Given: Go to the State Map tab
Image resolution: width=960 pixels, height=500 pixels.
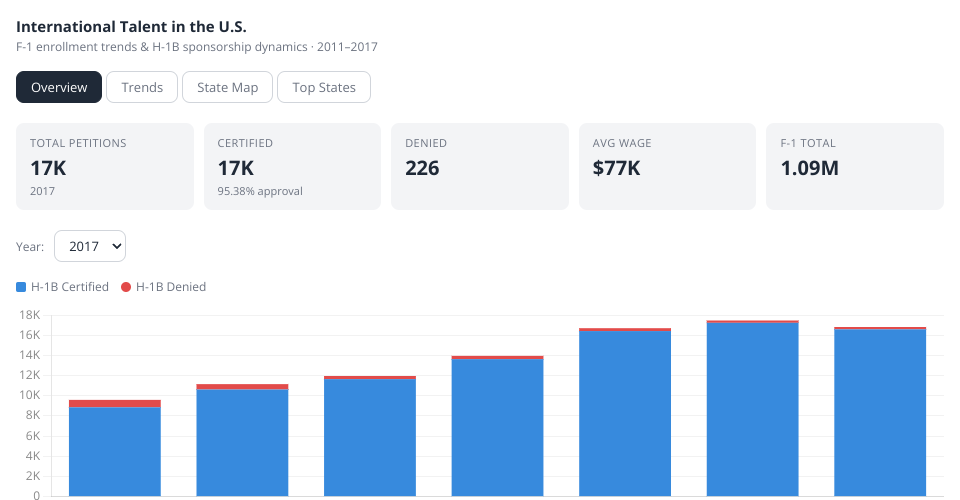Looking at the screenshot, I should point(227,87).
